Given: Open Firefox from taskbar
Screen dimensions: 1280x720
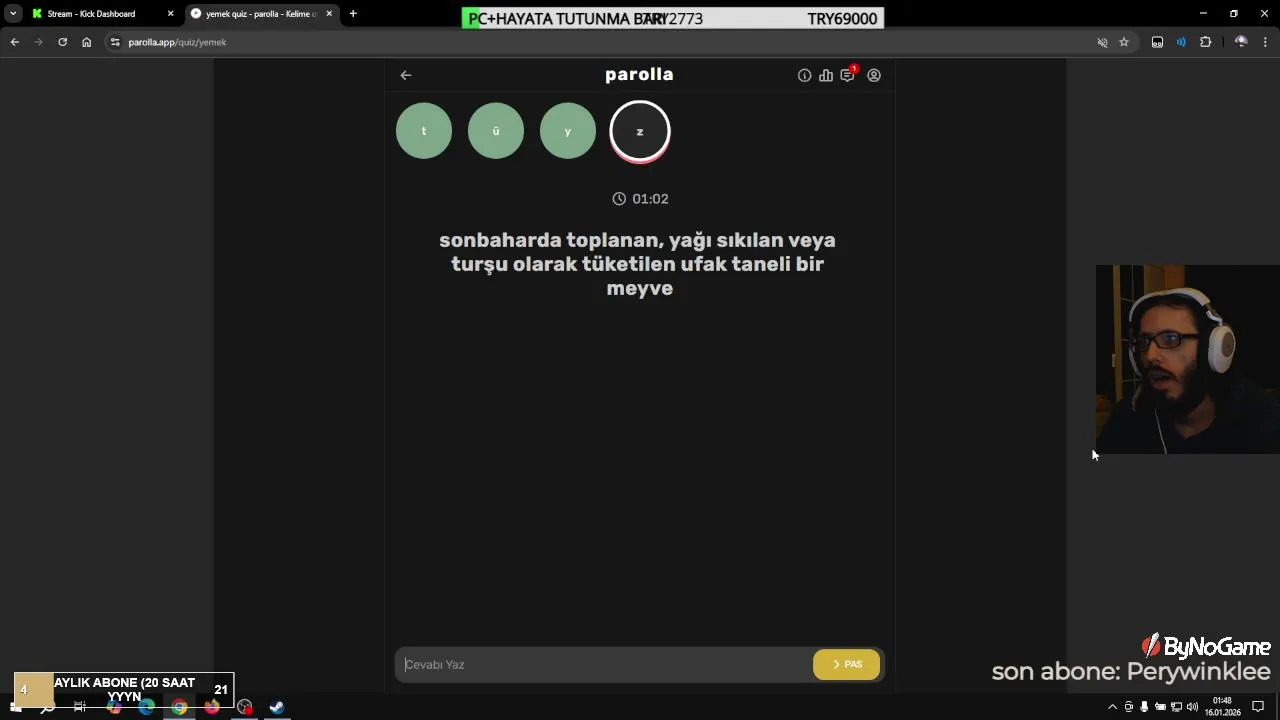Looking at the screenshot, I should 212,707.
